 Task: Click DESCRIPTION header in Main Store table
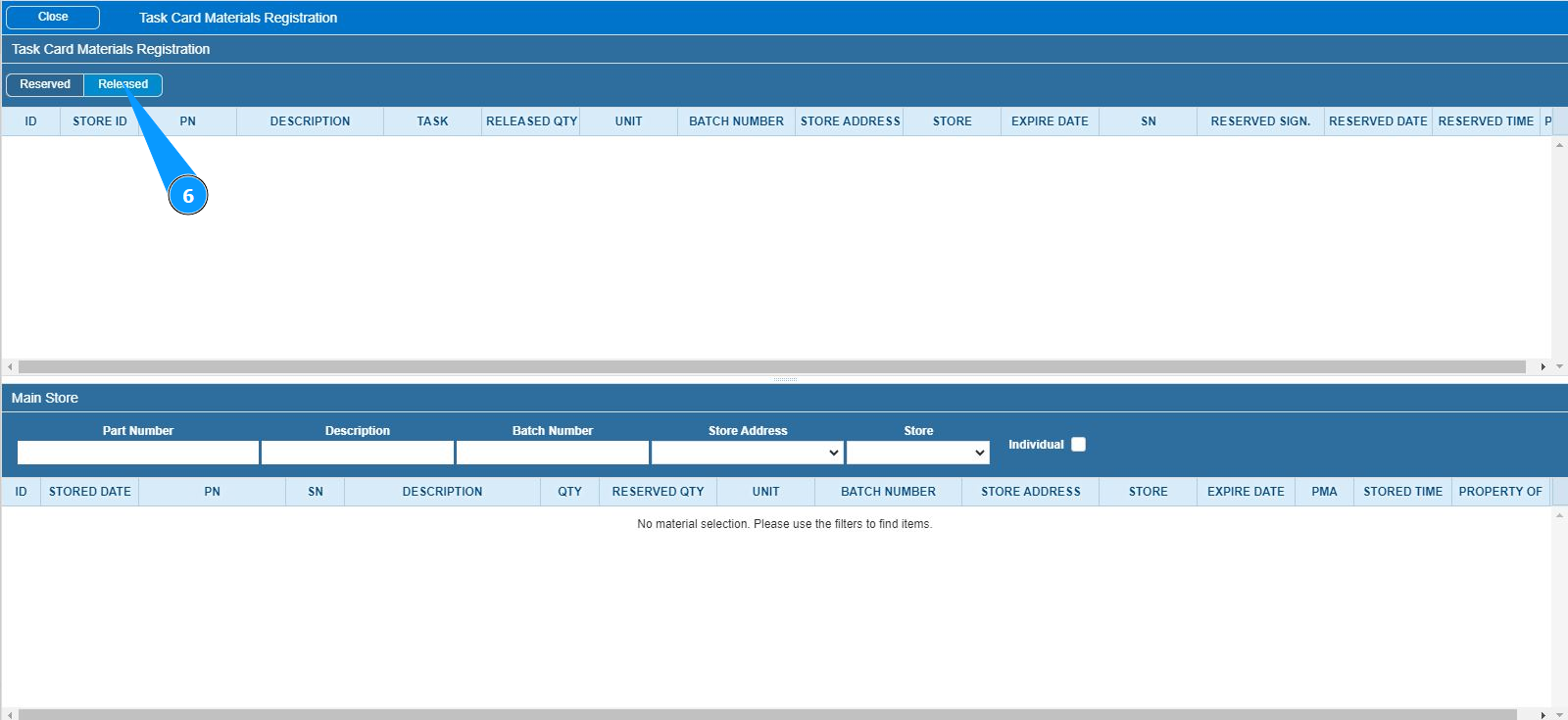pyautogui.click(x=443, y=492)
